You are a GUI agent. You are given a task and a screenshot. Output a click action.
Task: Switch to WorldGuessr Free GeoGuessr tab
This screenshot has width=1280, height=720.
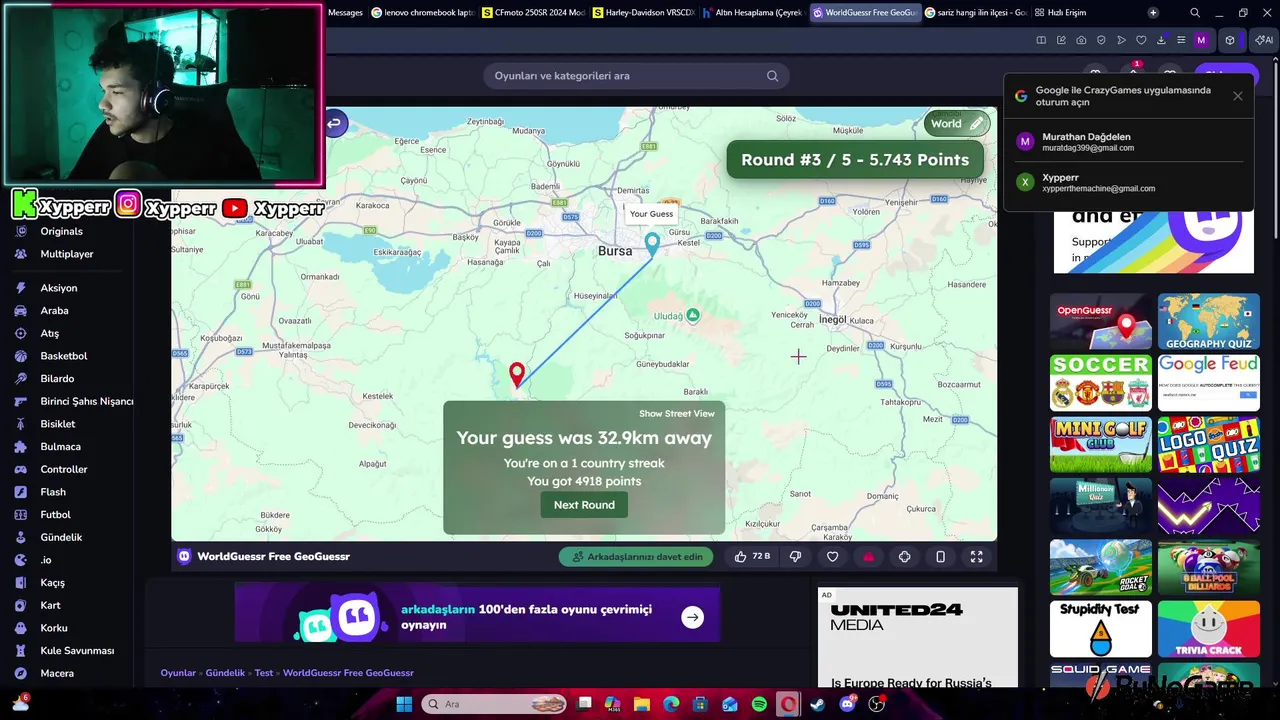coord(865,13)
